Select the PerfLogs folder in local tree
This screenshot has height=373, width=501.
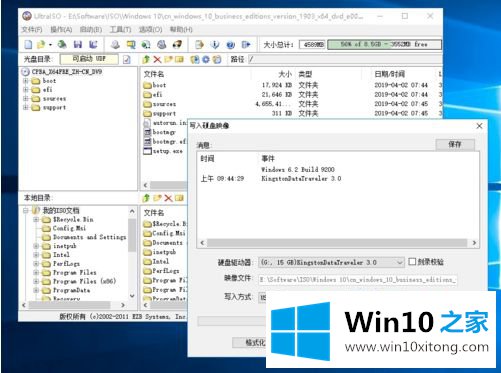pos(61,263)
